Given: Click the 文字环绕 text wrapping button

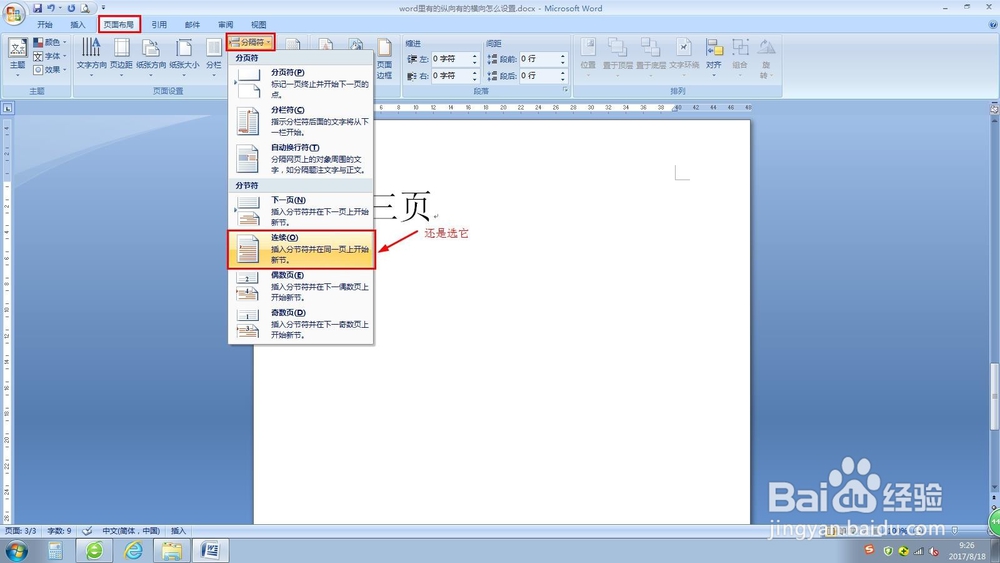Looking at the screenshot, I should pos(684,57).
